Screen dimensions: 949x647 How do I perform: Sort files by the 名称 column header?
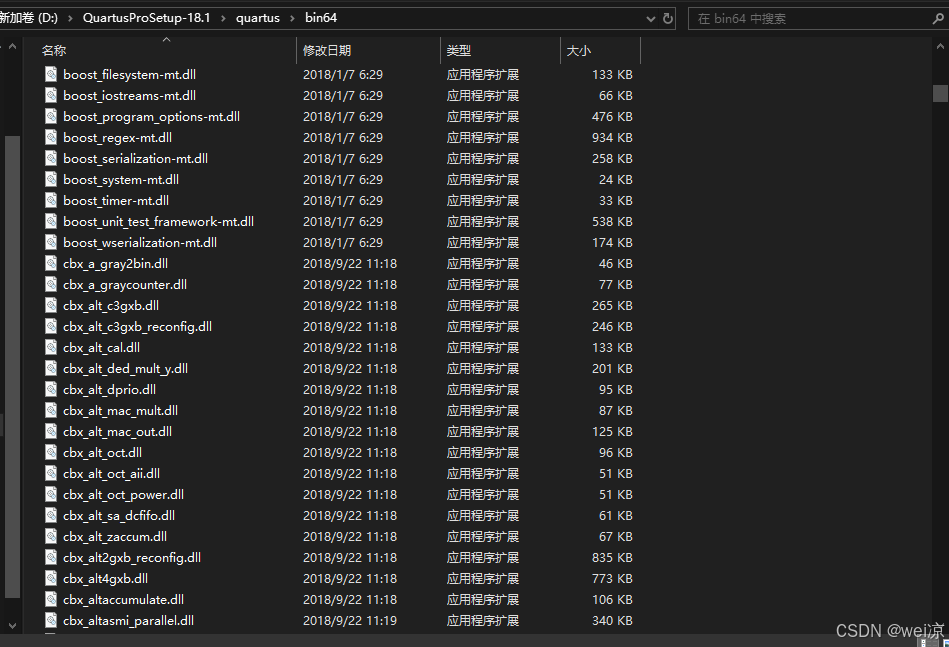pyautogui.click(x=53, y=50)
